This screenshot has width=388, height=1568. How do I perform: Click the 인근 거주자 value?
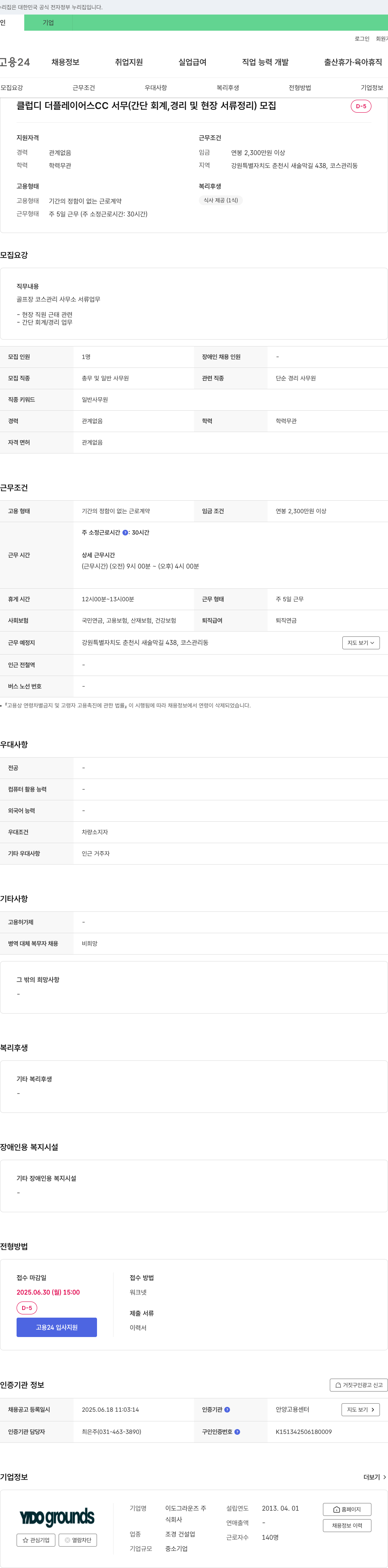[96, 853]
